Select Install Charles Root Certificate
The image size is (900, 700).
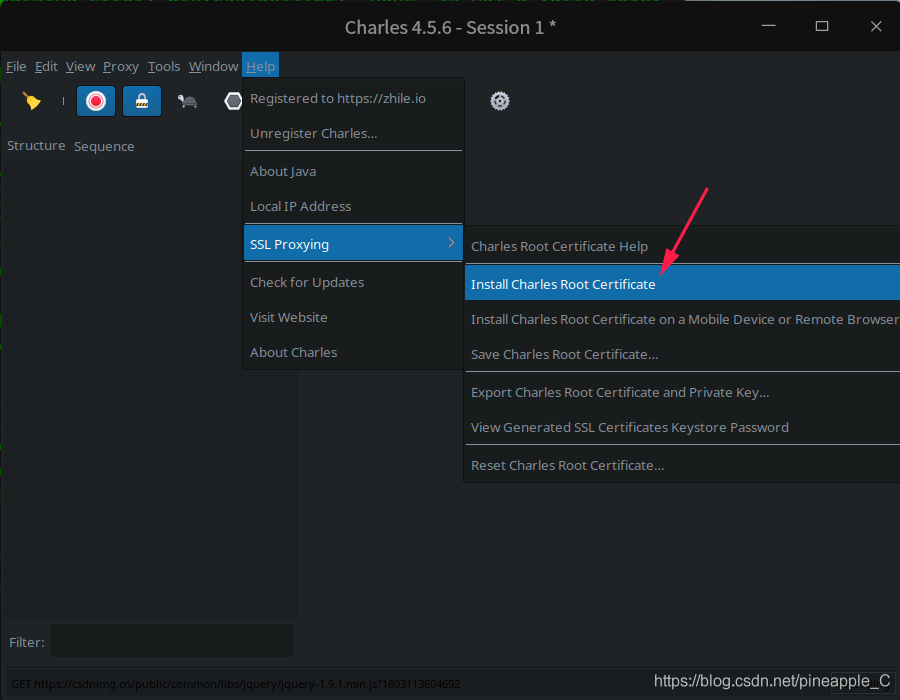click(x=563, y=284)
